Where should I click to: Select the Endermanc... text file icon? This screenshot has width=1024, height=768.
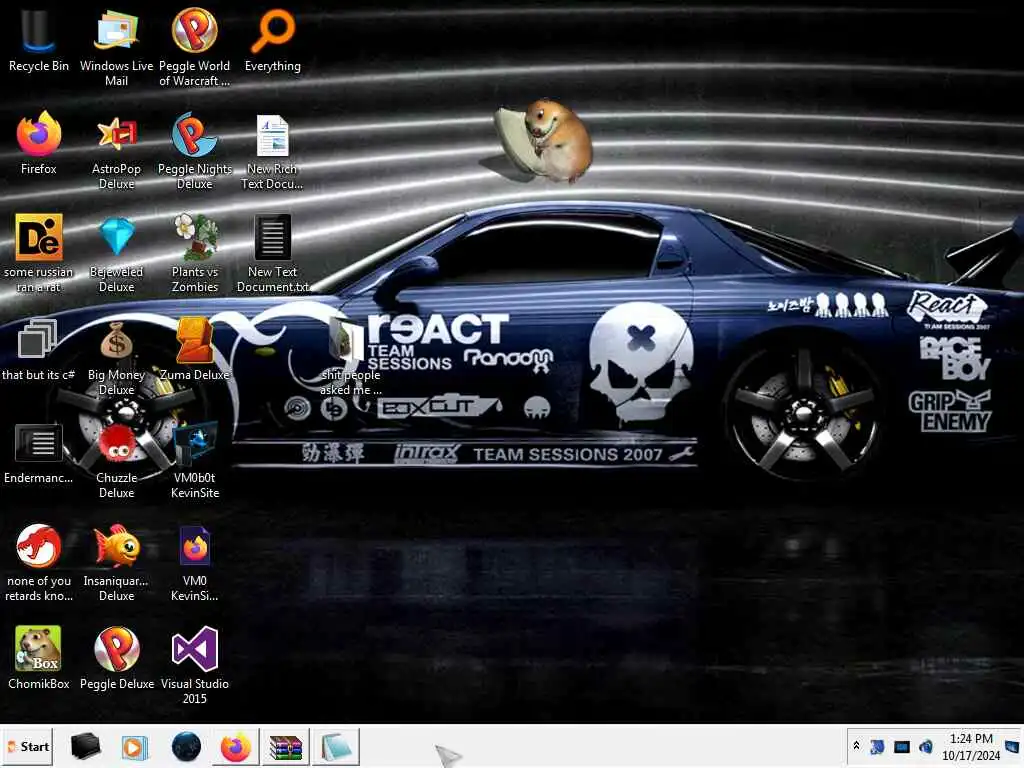[39, 453]
